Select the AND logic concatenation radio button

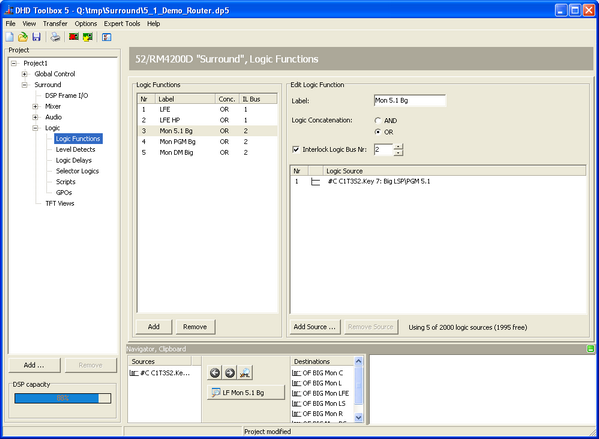click(378, 120)
